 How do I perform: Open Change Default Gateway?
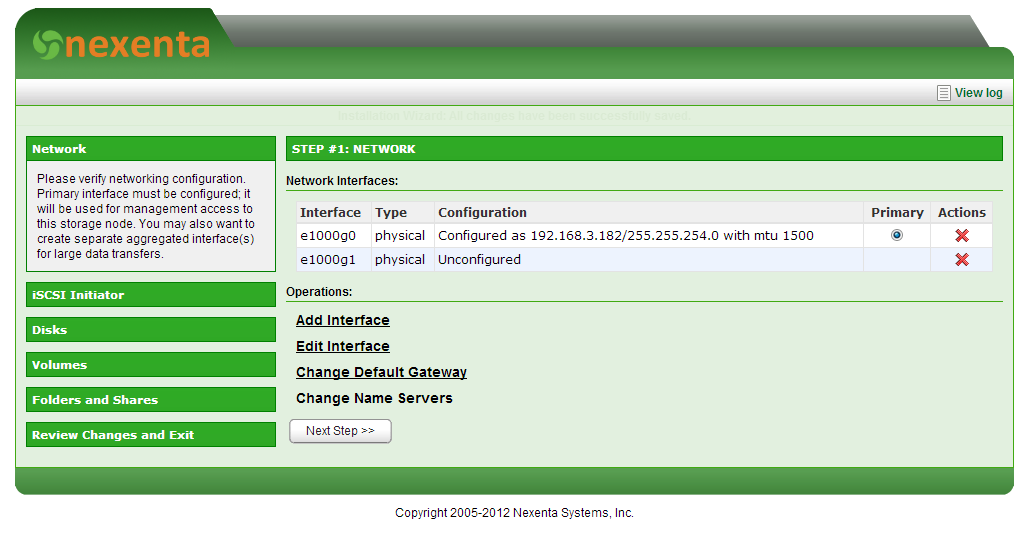(x=381, y=372)
